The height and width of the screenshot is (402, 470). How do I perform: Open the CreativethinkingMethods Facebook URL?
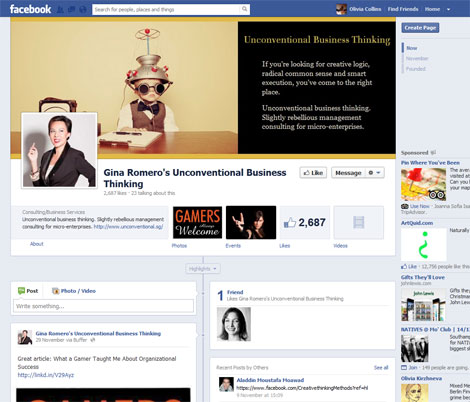point(302,388)
